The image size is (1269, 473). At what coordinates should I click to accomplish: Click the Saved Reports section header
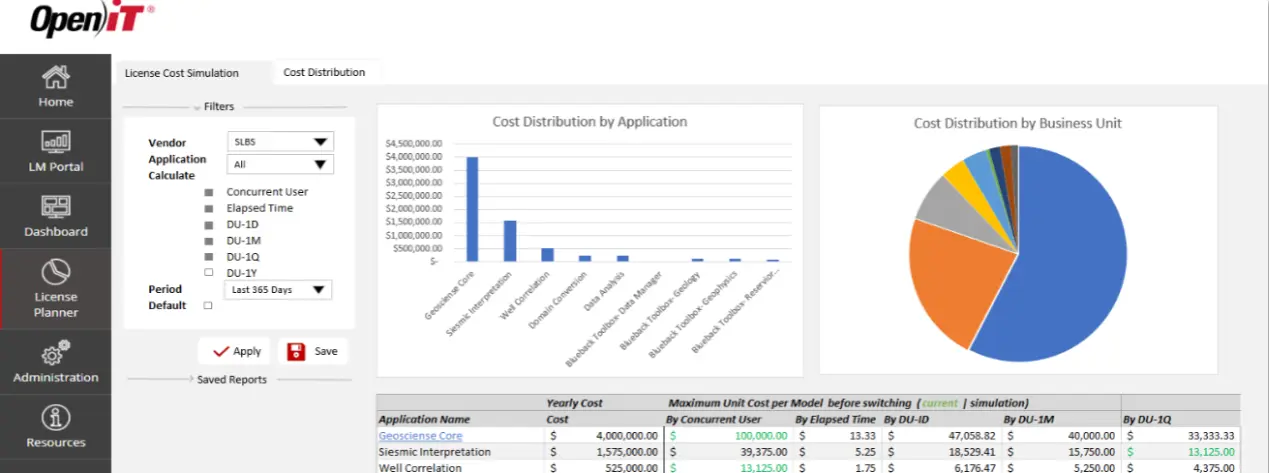pyautogui.click(x=232, y=380)
